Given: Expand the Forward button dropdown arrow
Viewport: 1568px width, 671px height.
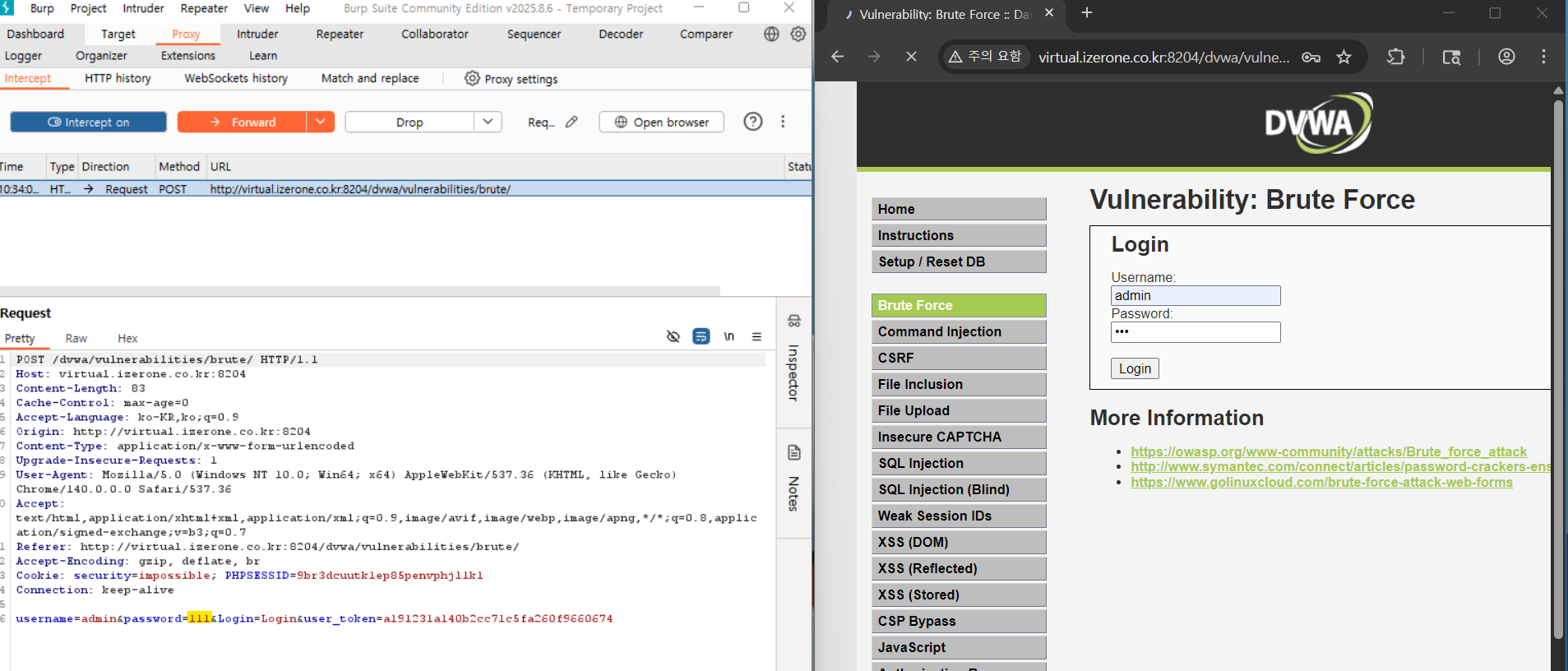Looking at the screenshot, I should [321, 122].
